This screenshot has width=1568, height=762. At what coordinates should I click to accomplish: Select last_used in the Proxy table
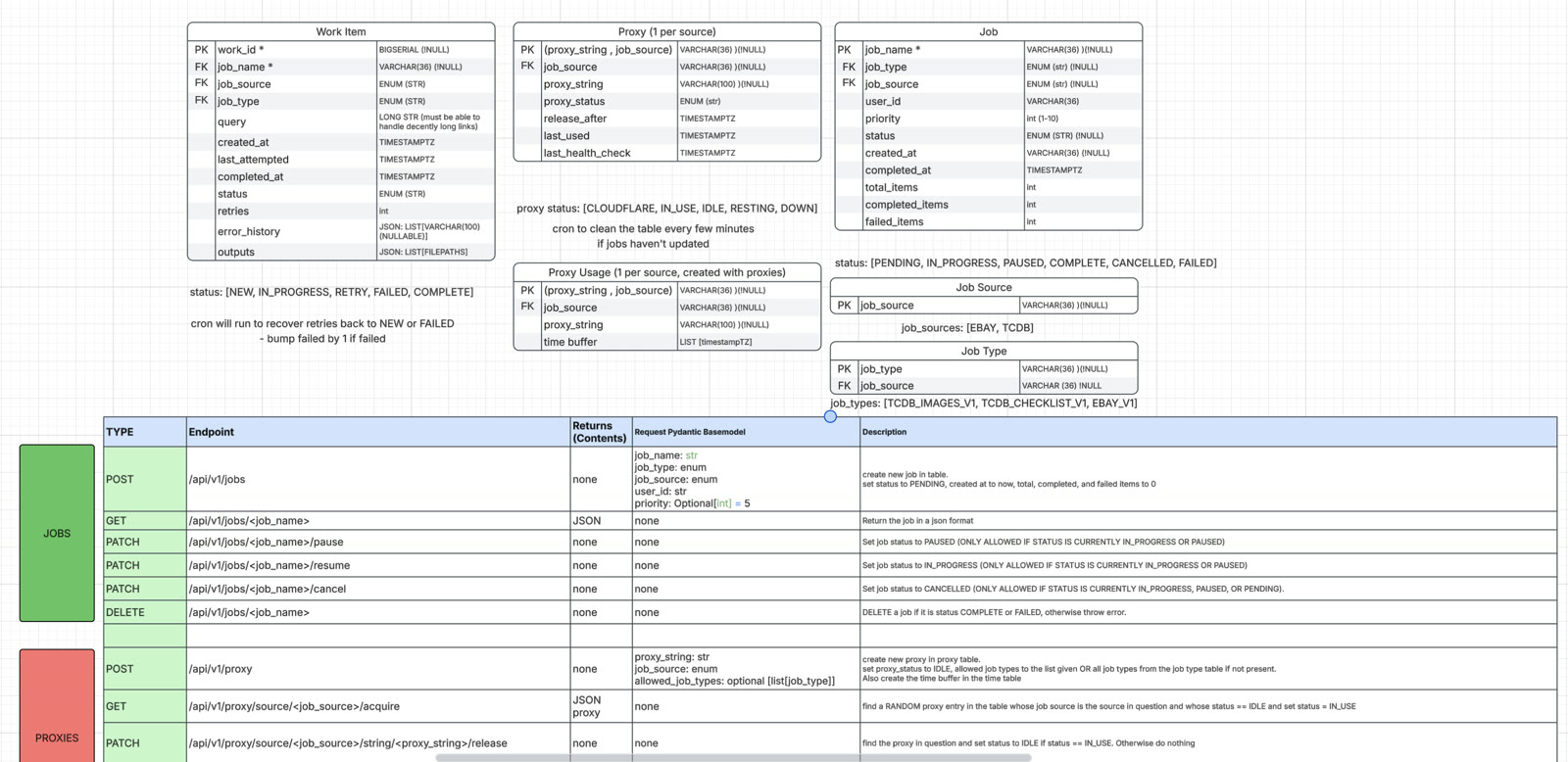point(610,135)
